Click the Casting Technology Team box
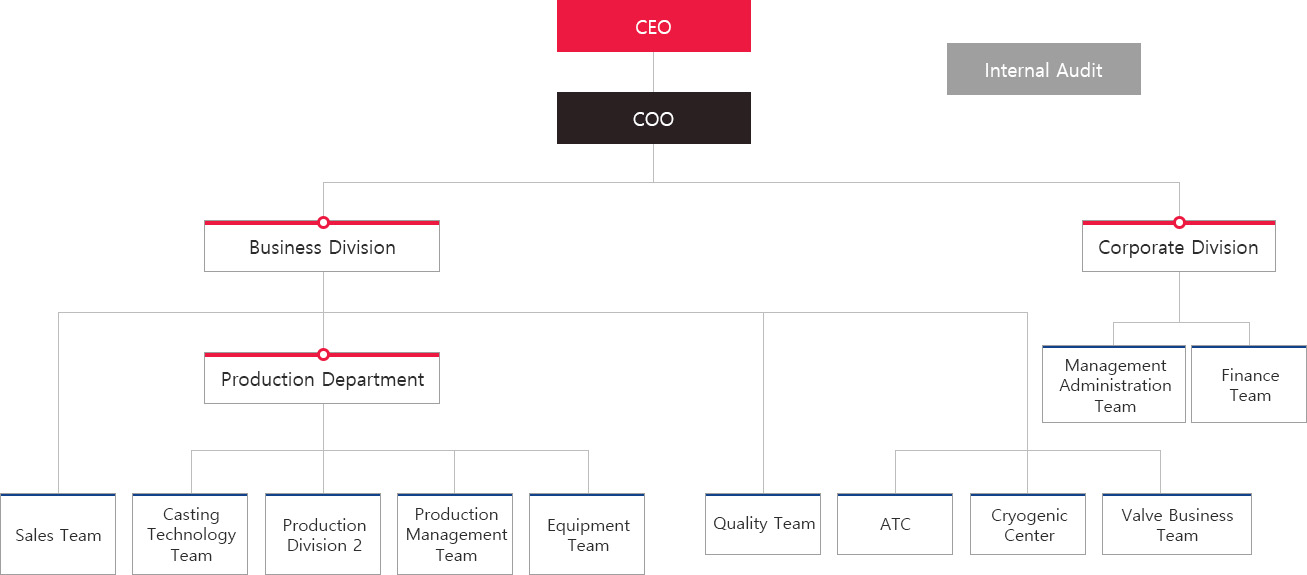This screenshot has width=1307, height=575. pos(190,535)
